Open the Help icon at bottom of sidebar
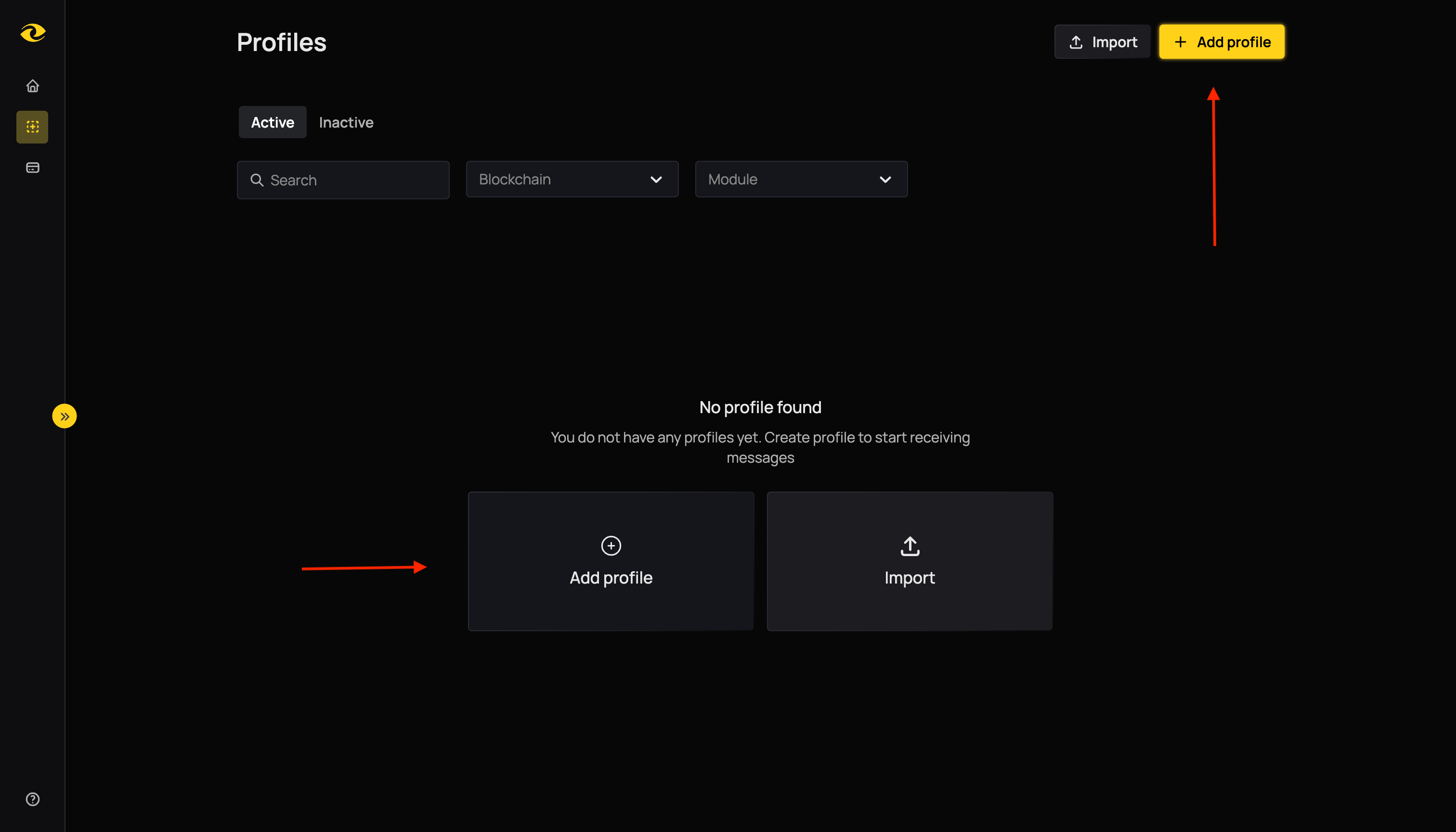Viewport: 1456px width, 832px height. [x=32, y=799]
